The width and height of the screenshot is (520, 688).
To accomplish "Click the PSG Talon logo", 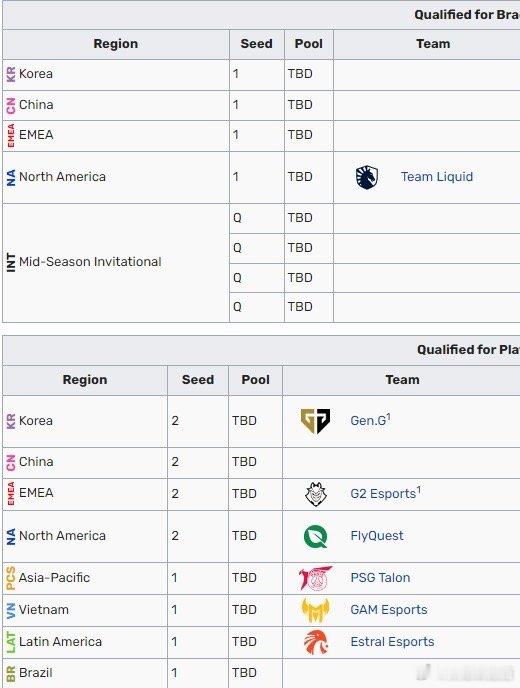I will coord(315,578).
